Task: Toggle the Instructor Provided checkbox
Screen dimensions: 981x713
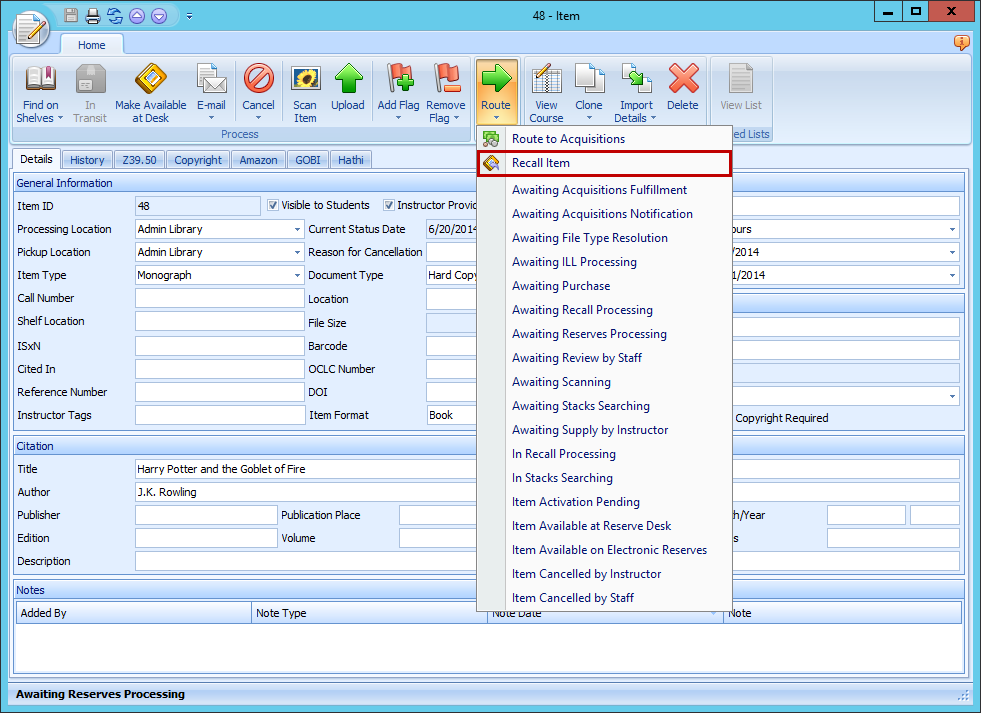Action: [389, 206]
